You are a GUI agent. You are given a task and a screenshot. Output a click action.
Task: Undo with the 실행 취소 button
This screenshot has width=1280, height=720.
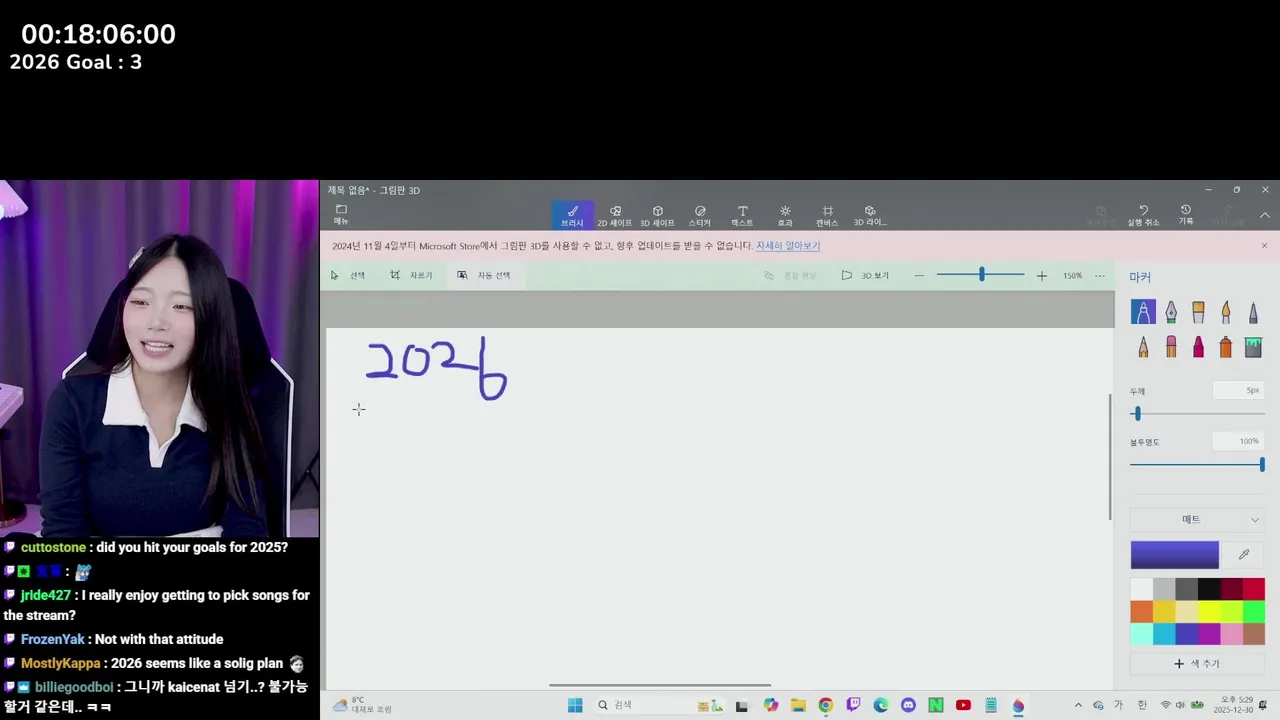pyautogui.click(x=1143, y=215)
